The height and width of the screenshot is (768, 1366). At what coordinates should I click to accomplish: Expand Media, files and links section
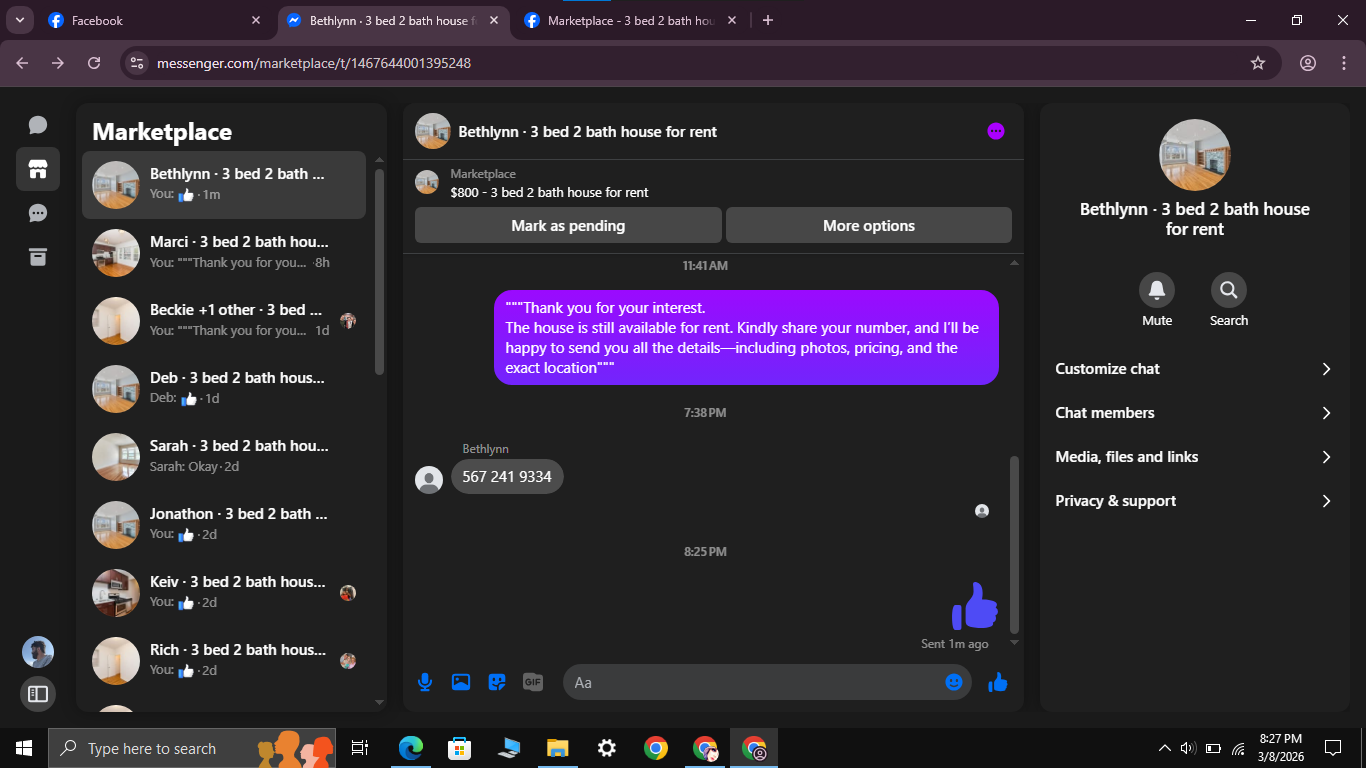[1194, 457]
